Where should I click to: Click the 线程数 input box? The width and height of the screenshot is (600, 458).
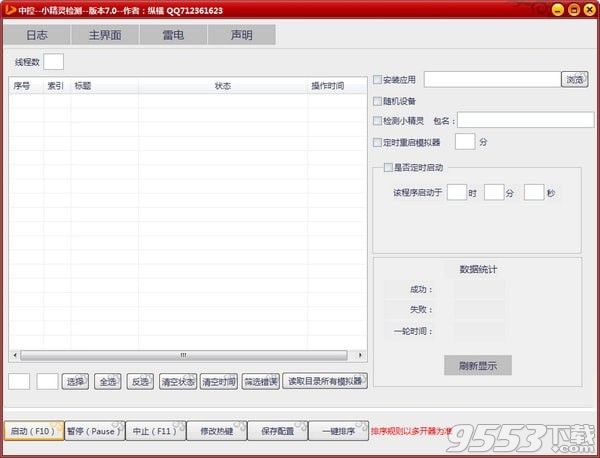[x=54, y=62]
